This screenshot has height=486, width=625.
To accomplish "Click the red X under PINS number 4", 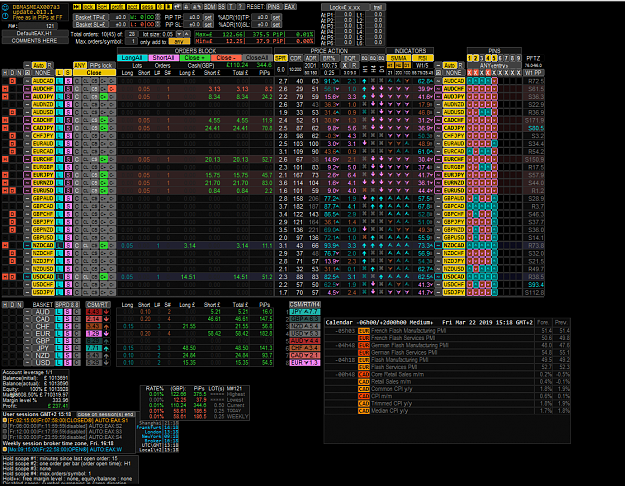I will point(488,73).
